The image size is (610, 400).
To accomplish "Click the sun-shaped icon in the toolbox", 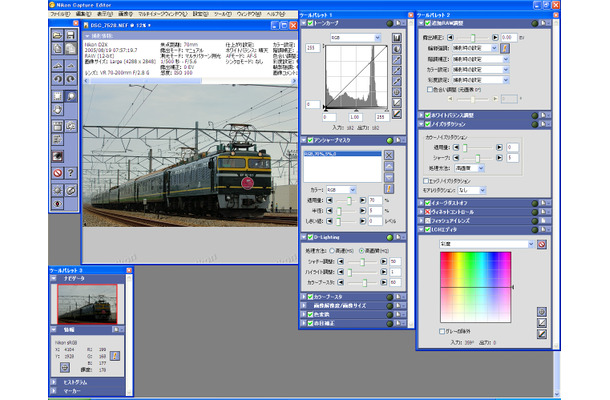I will [58, 190].
